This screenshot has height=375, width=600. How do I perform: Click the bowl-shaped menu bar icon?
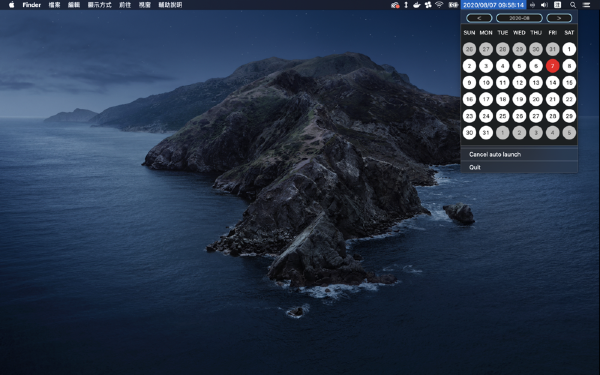[x=417, y=5]
